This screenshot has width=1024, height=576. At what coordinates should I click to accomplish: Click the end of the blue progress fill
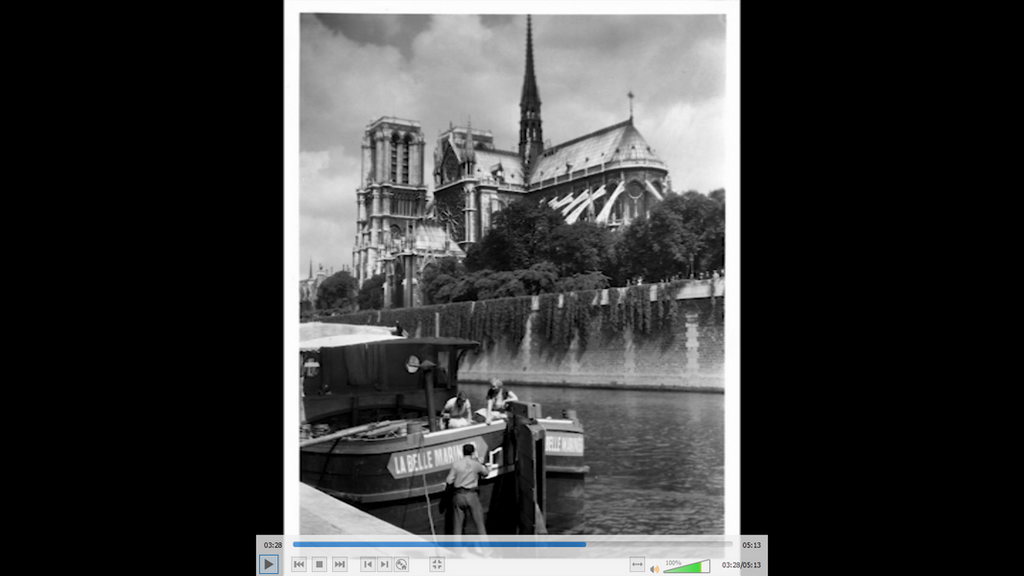click(585, 545)
